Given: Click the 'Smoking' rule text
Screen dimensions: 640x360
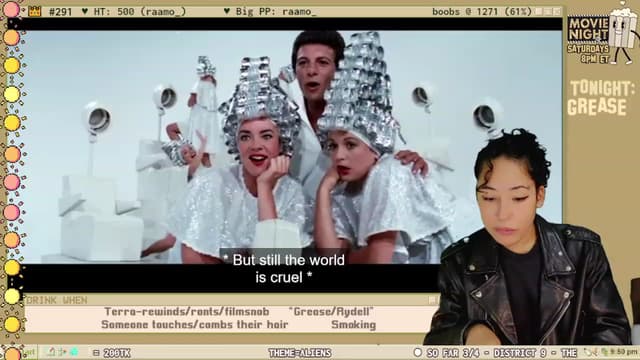Looking at the screenshot, I should [353, 325].
